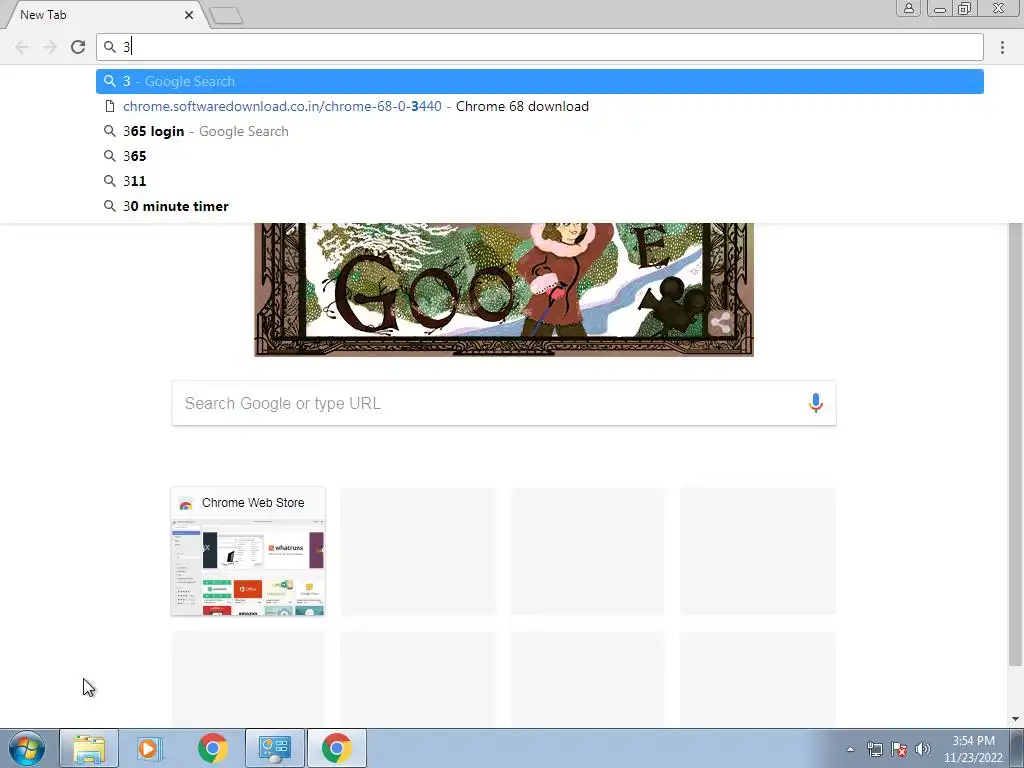Open Windows Explorer from the taskbar

(89, 748)
